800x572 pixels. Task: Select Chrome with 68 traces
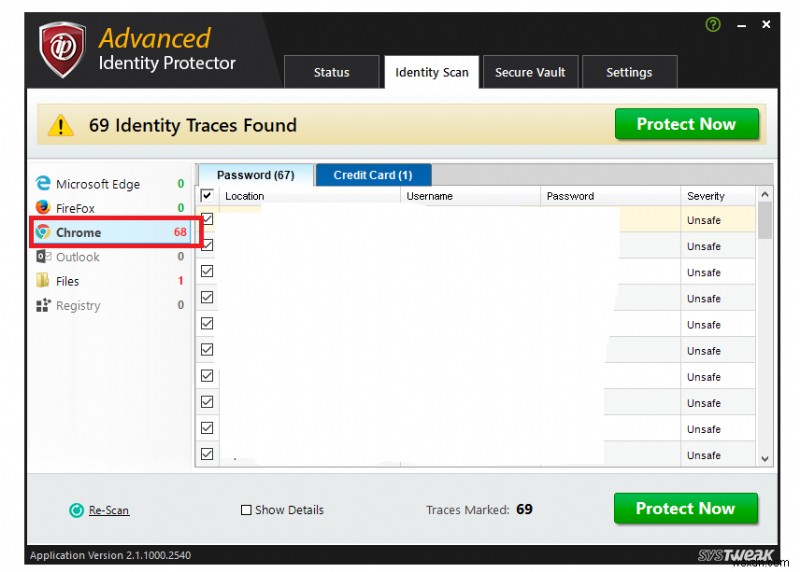click(x=113, y=232)
